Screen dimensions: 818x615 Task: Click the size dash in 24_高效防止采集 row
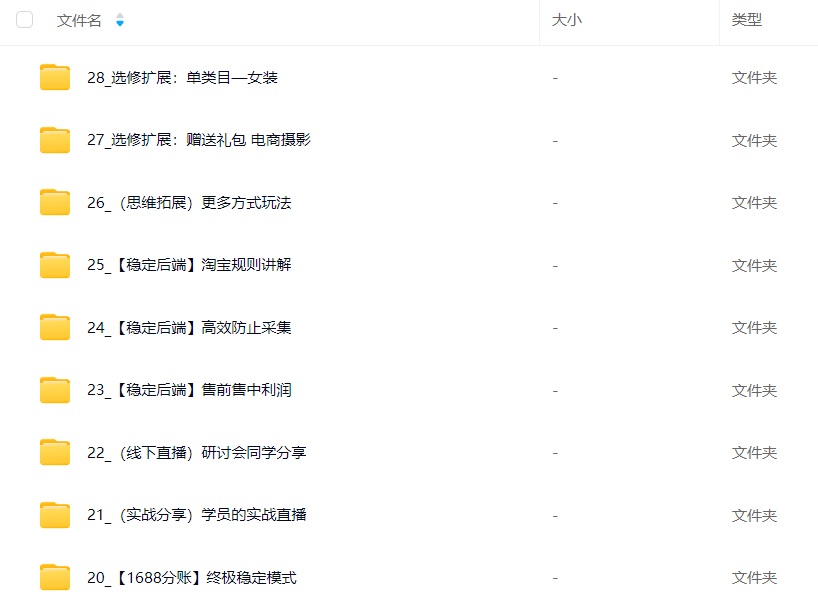point(555,328)
